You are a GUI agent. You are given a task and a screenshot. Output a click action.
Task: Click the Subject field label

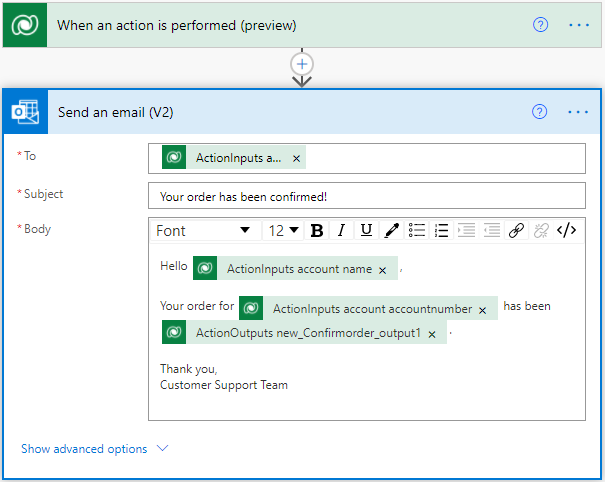click(x=43, y=194)
